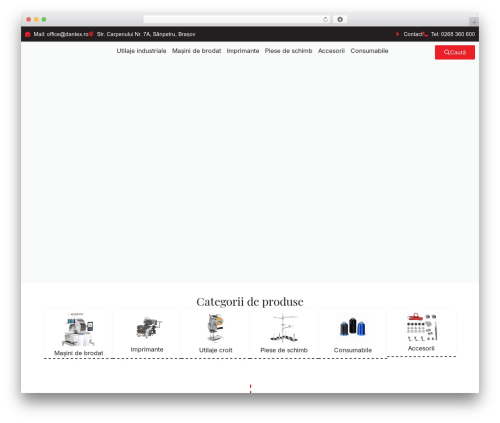Click the embroidery machine category image
The width and height of the screenshot is (500, 423).
click(x=79, y=329)
